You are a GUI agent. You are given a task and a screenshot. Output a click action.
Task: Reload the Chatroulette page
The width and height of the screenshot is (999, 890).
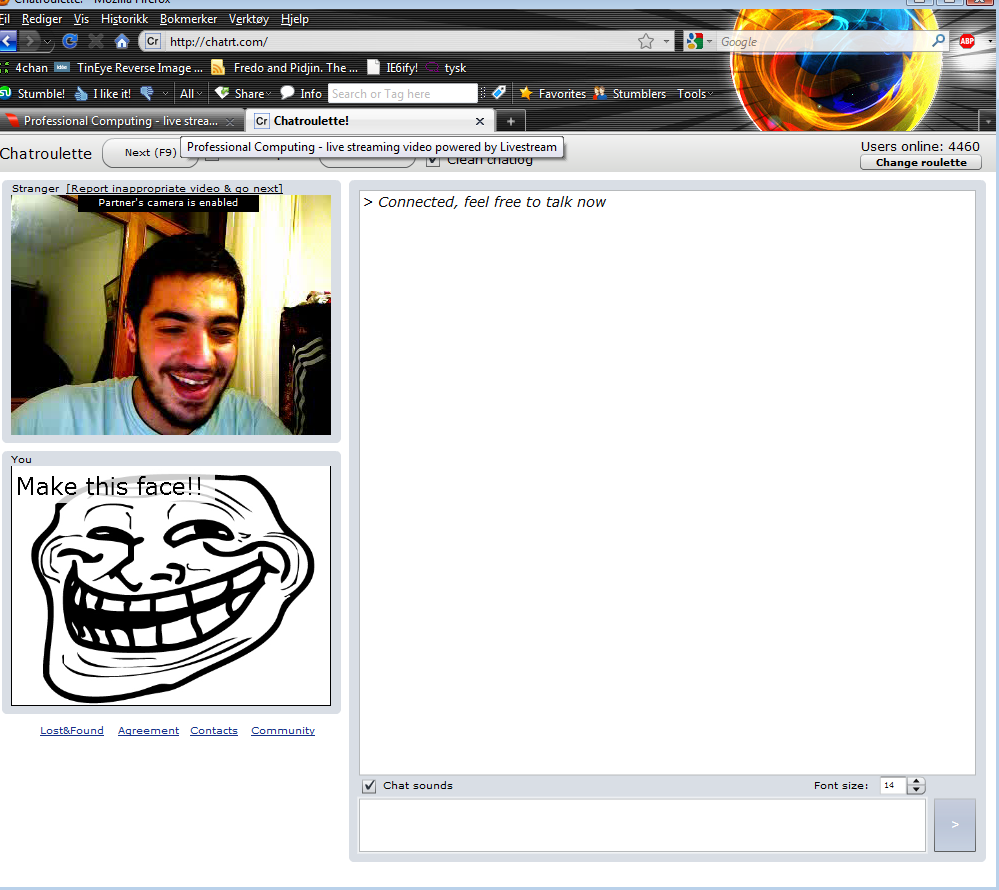70,42
